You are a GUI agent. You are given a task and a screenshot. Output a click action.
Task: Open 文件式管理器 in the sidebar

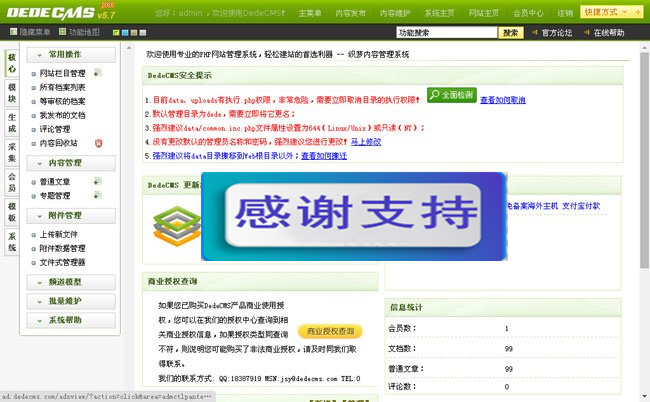coord(62,262)
